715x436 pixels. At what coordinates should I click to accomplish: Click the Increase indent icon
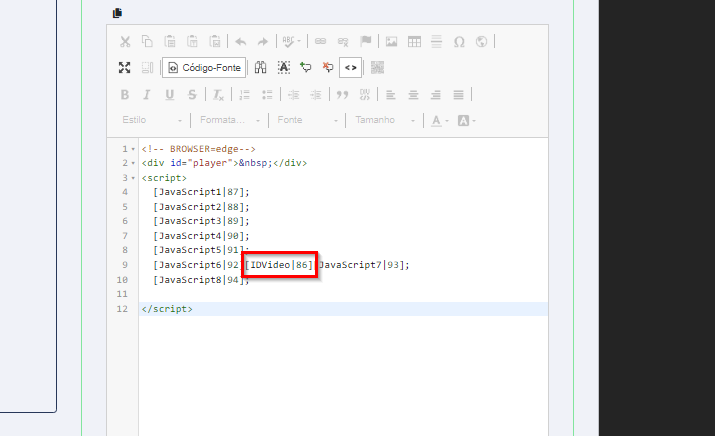coord(316,94)
